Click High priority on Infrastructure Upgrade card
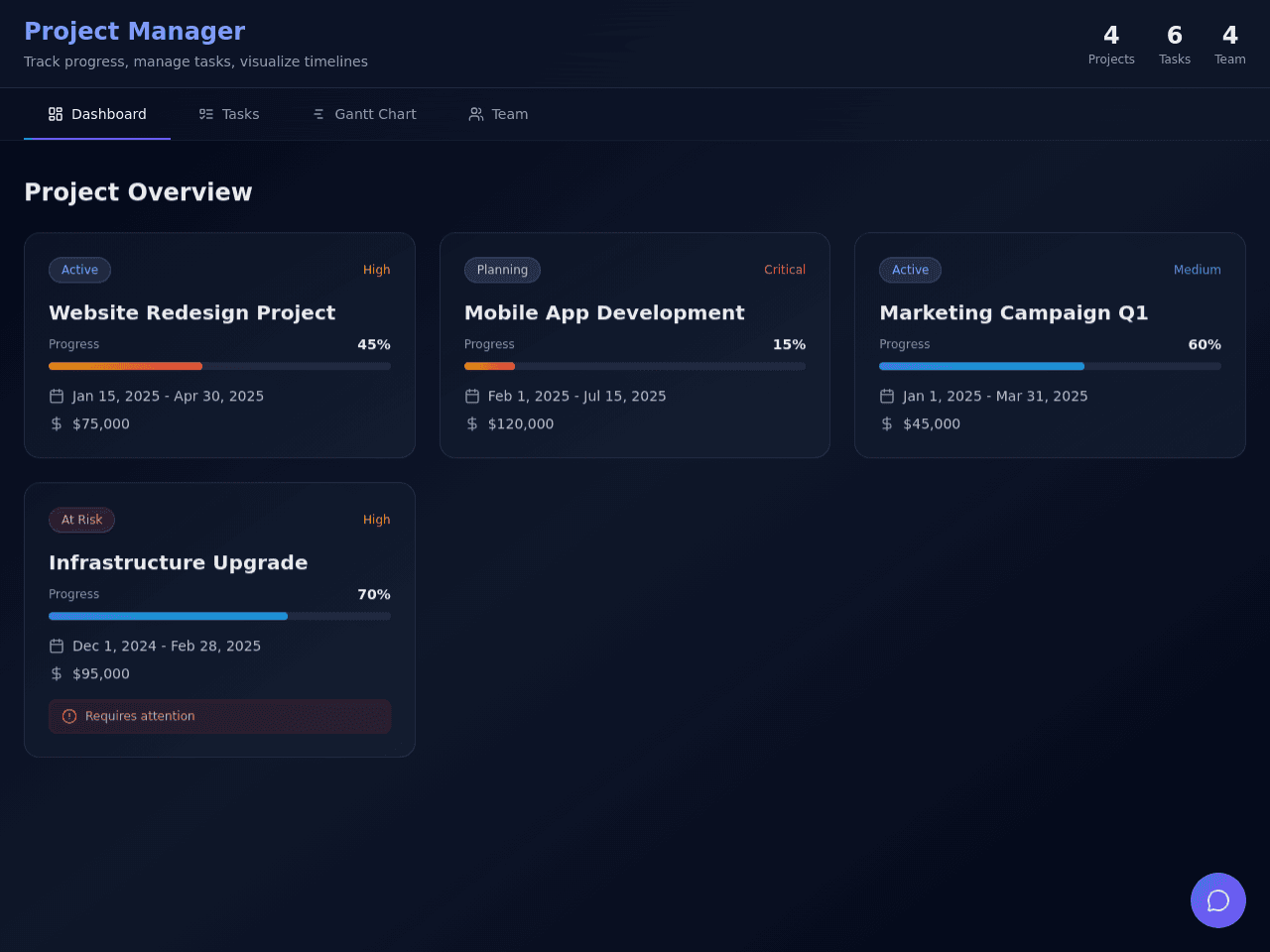 377,520
